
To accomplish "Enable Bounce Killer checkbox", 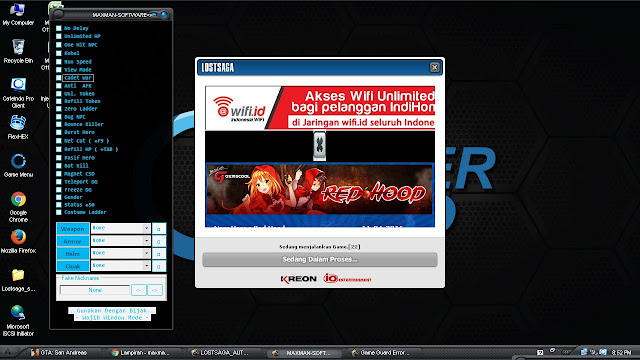I will 59,124.
